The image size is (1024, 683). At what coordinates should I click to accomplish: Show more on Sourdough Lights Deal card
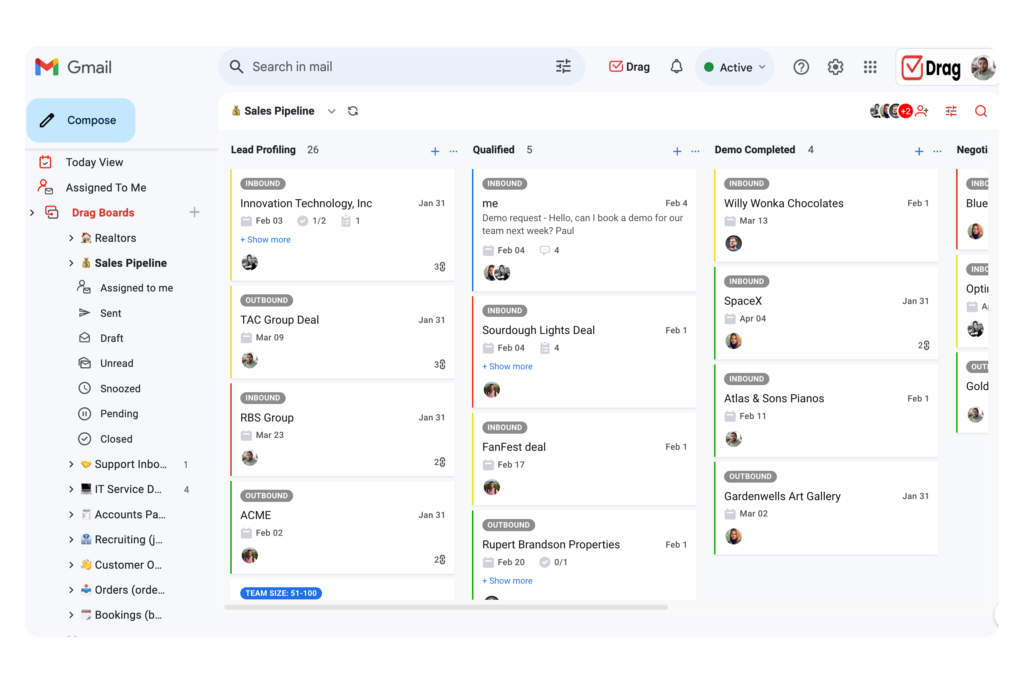[507, 366]
